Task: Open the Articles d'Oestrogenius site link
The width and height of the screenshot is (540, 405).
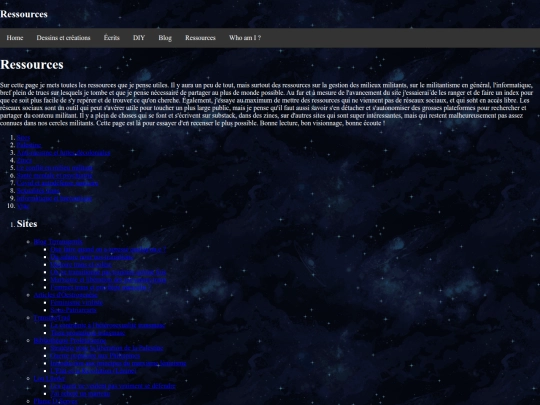Action: pyautogui.click(x=66, y=295)
